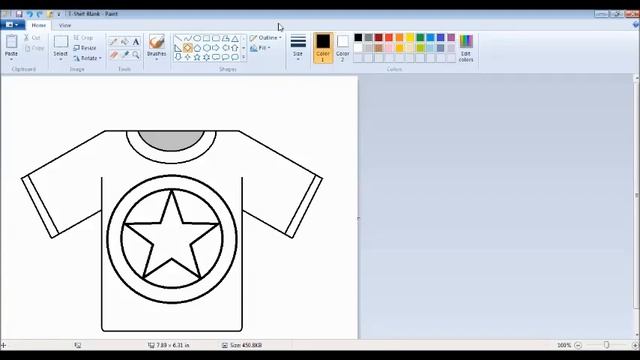Choose the Pentagon shape
The height and width of the screenshot is (360, 640).
(x=197, y=48)
